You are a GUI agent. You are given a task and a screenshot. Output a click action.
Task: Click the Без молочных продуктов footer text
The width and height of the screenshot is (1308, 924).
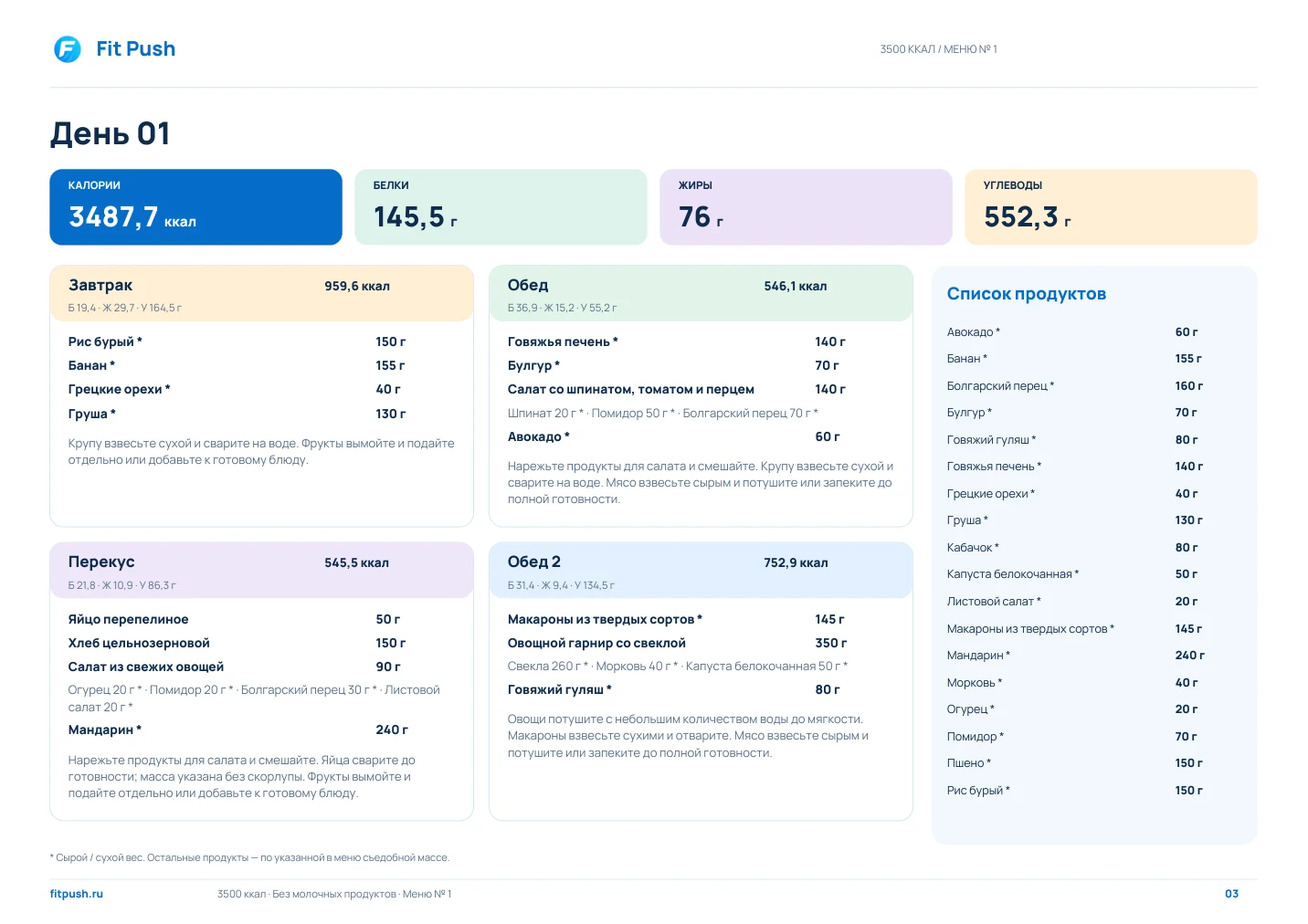(334, 894)
